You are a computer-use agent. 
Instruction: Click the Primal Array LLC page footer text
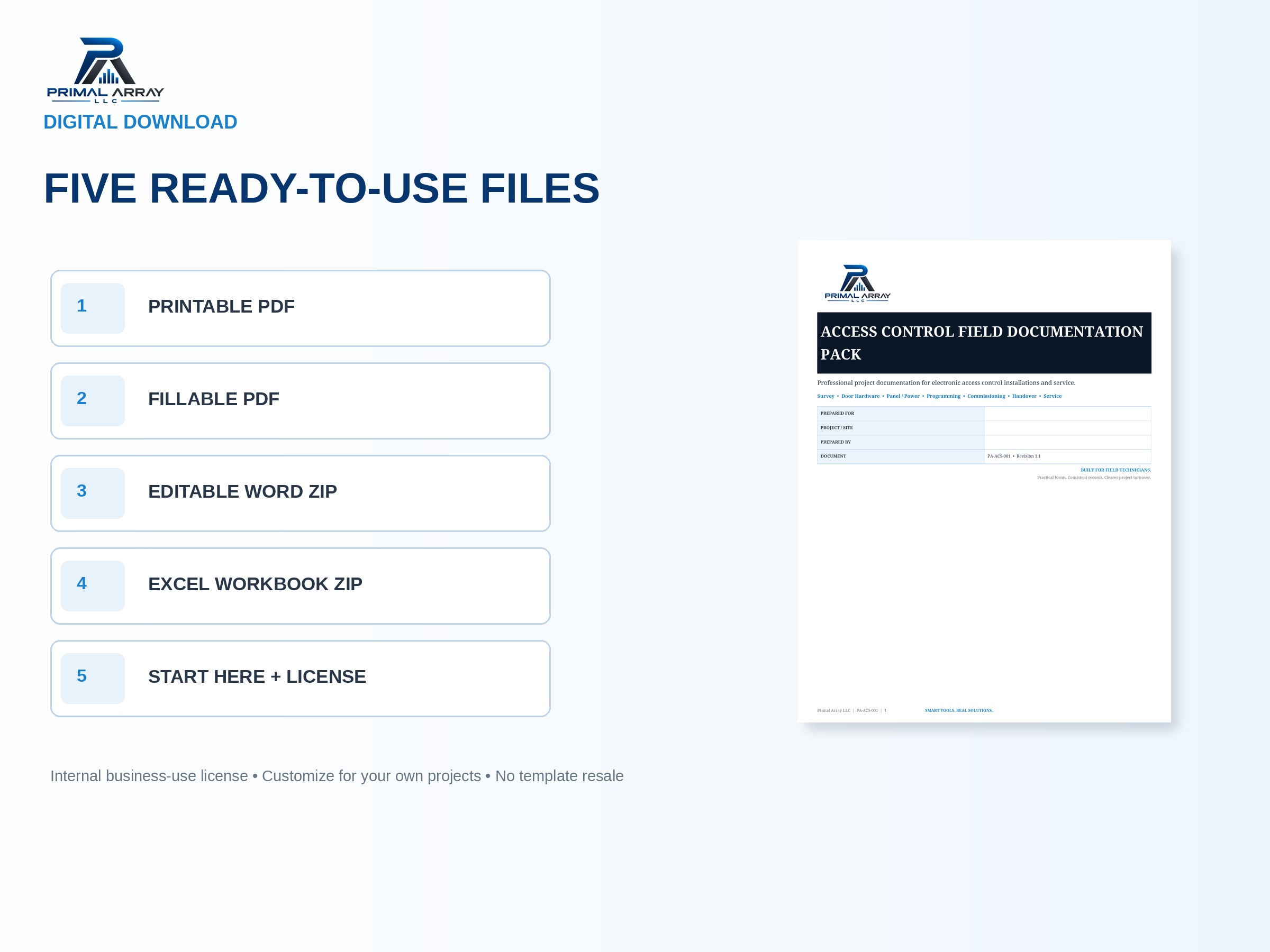point(851,710)
